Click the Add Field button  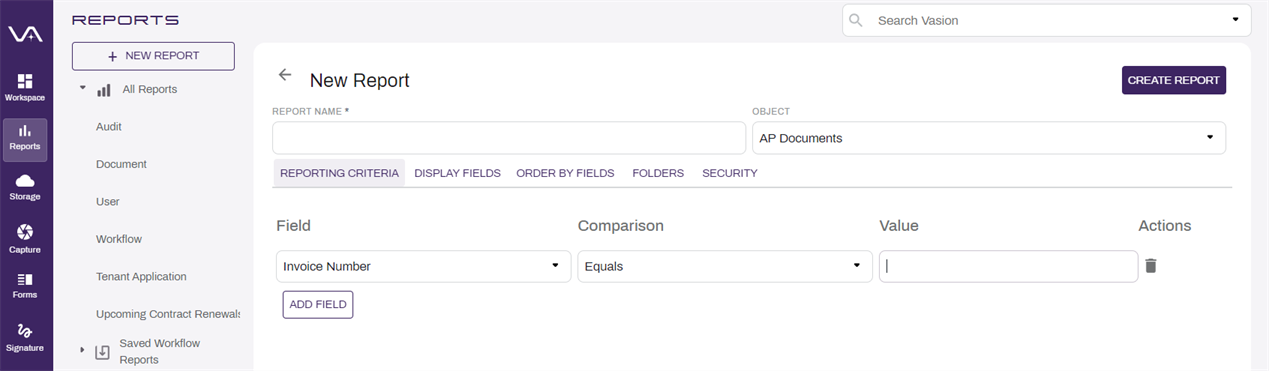point(318,304)
